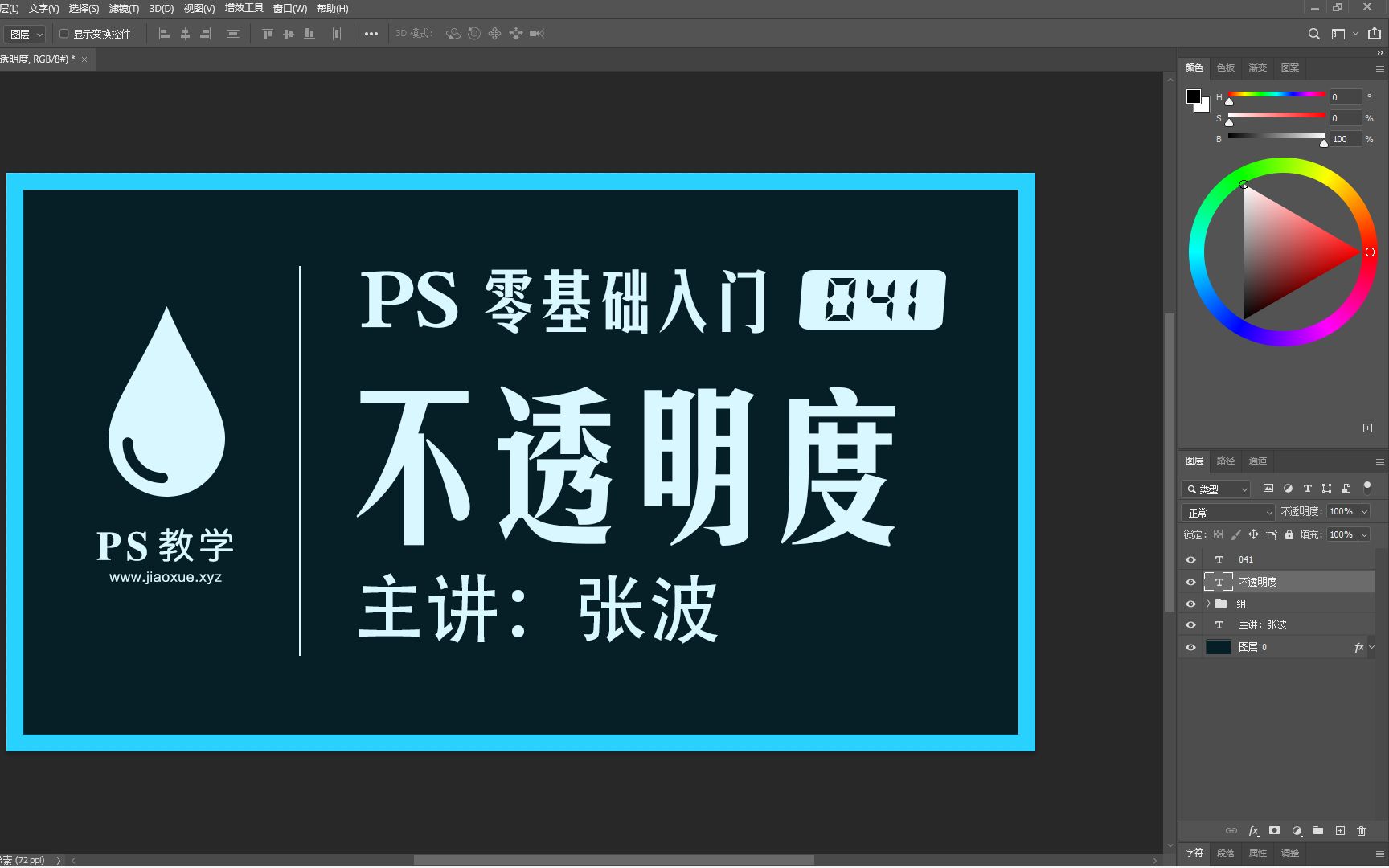This screenshot has width=1389, height=868.
Task: Expand the 组 group layer
Action: tap(1208, 604)
